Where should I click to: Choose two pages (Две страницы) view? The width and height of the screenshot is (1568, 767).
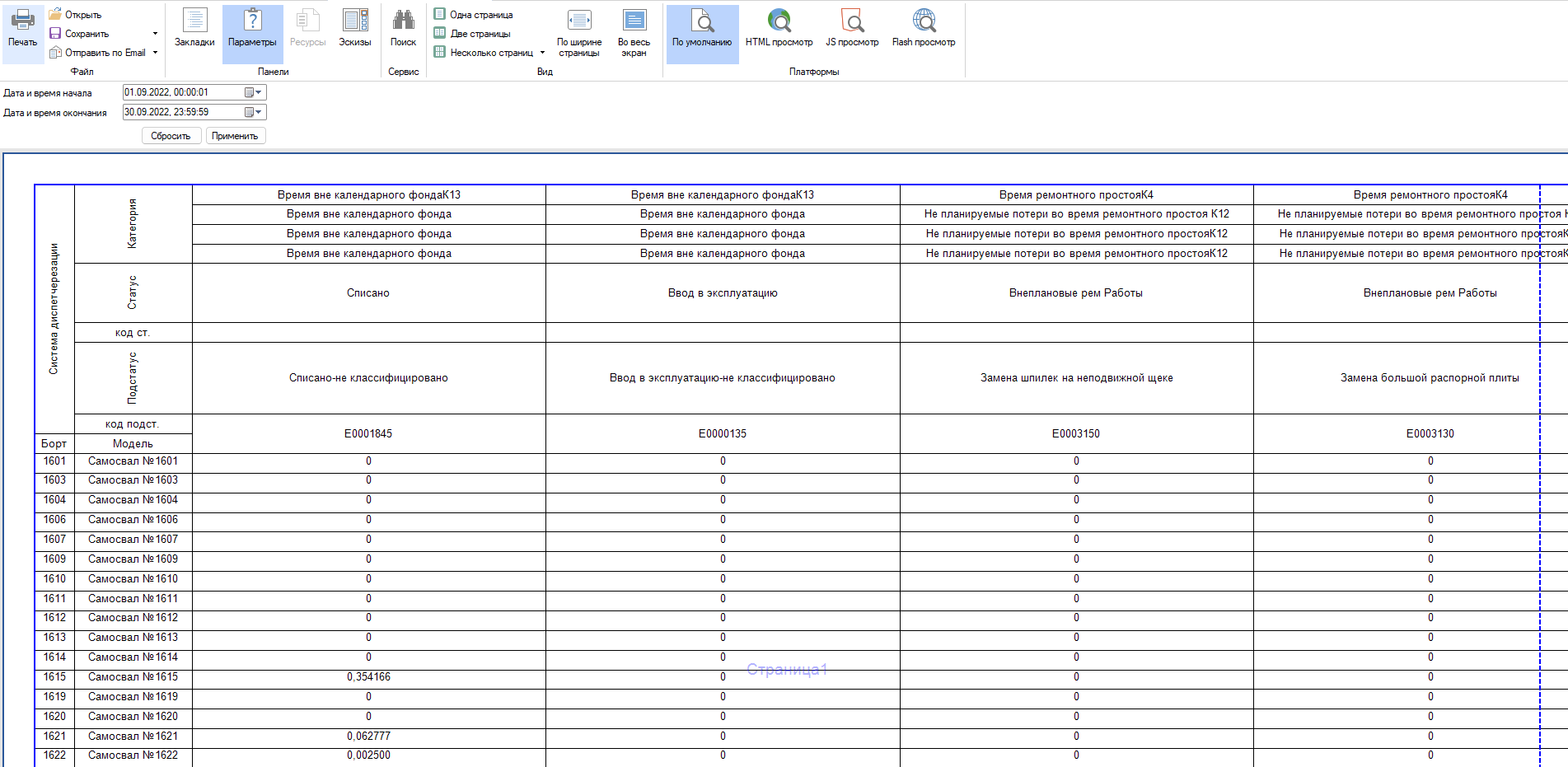(x=480, y=34)
